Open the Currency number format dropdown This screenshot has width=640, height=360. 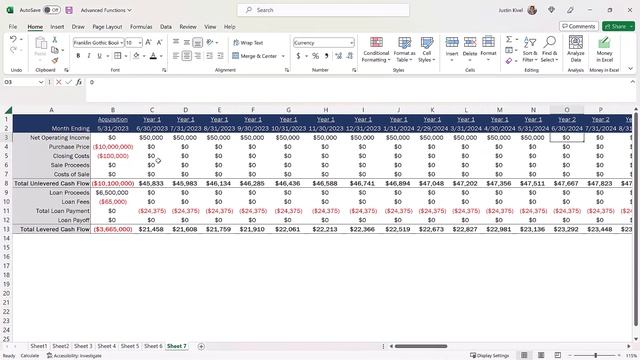(351, 42)
